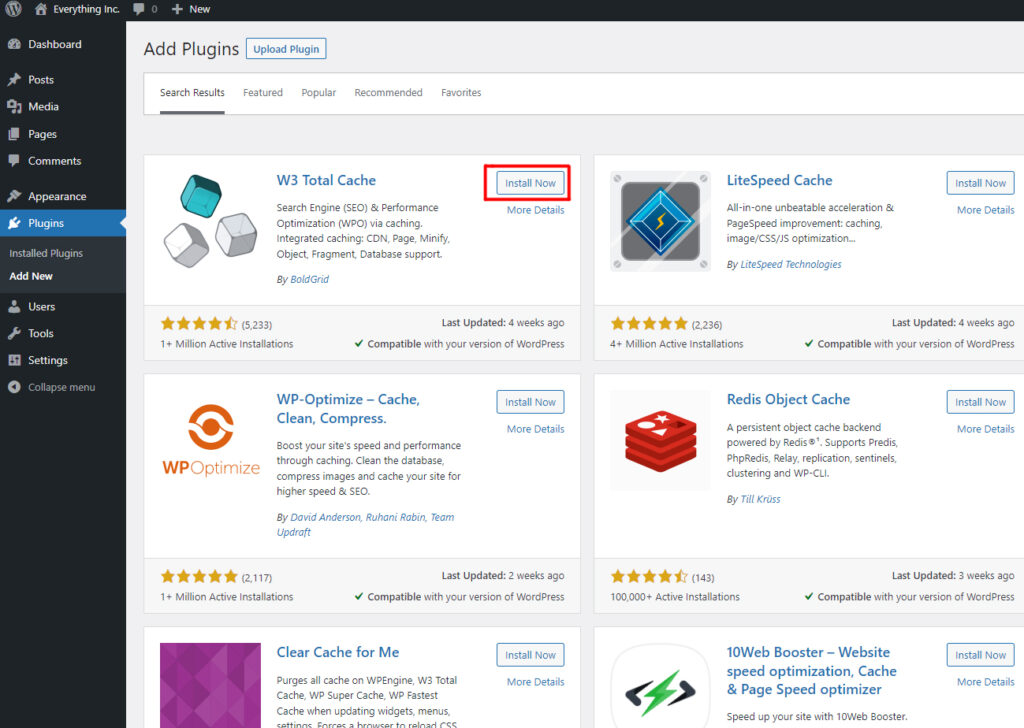Click the WordPress logo icon
1024x728 pixels.
pos(13,9)
